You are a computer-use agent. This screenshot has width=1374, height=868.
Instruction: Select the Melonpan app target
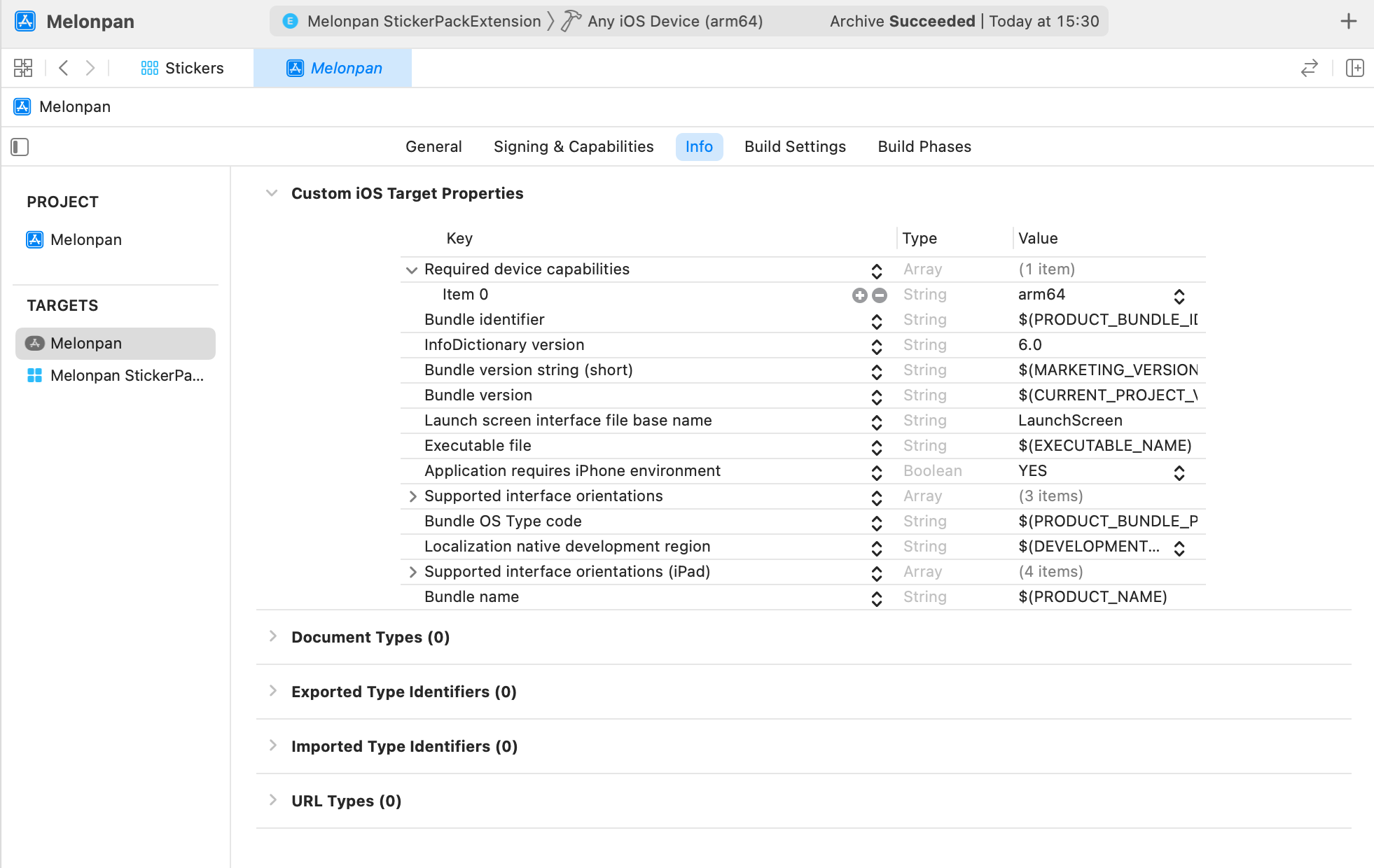point(116,344)
